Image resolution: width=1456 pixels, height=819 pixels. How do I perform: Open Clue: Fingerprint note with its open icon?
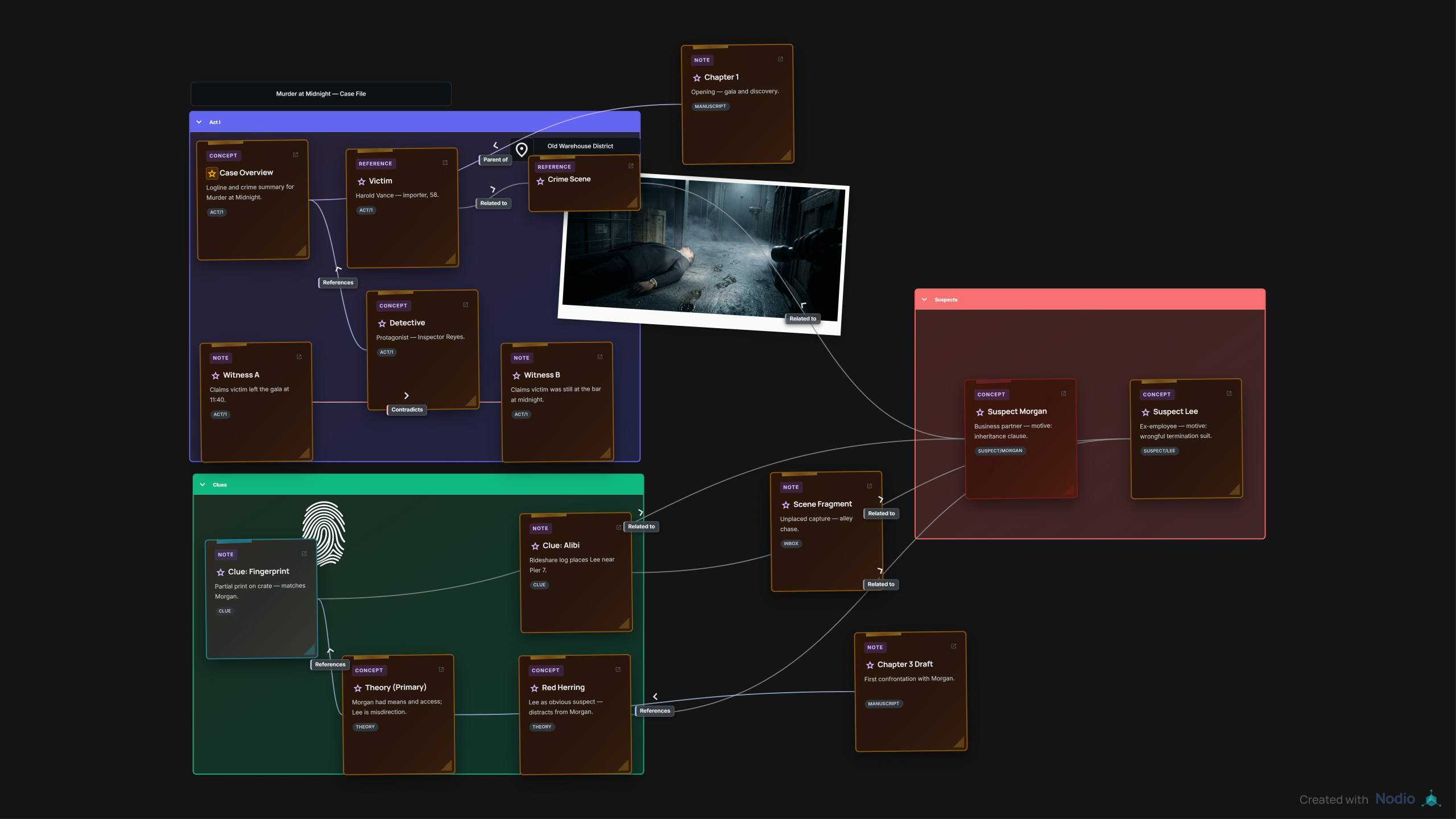tap(304, 554)
